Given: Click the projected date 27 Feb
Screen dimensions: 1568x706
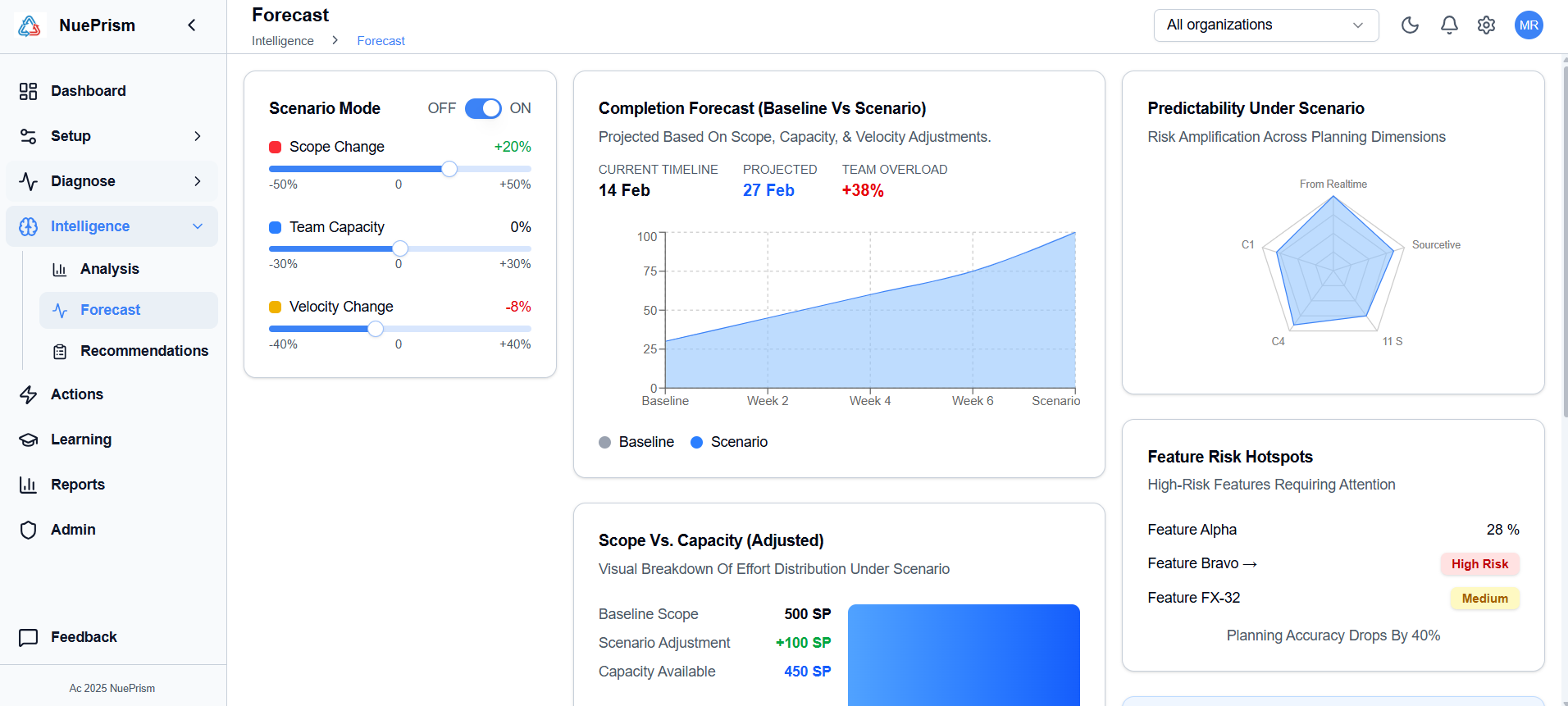Looking at the screenshot, I should pos(768,190).
